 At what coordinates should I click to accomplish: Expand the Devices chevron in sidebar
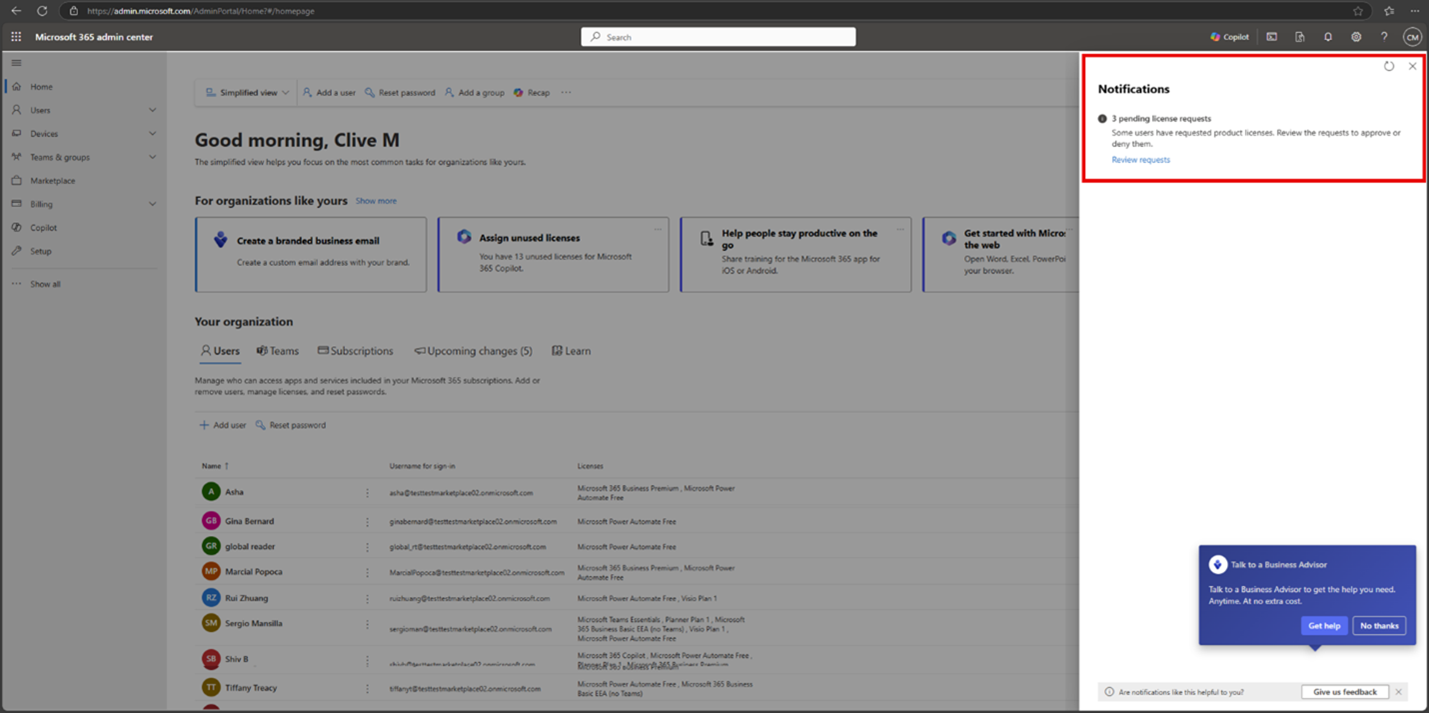(x=152, y=134)
